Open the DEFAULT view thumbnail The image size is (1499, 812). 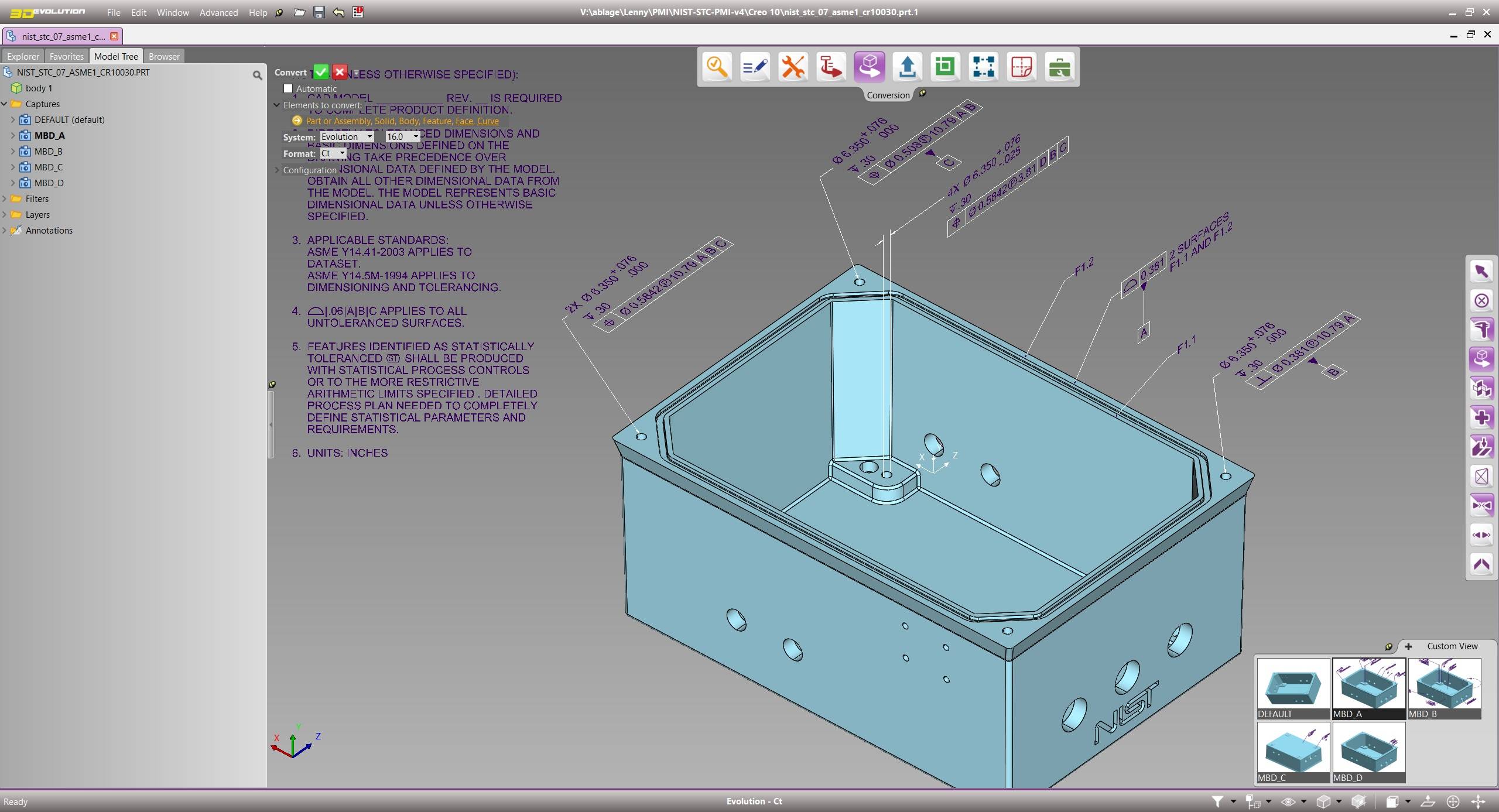pyautogui.click(x=1293, y=688)
